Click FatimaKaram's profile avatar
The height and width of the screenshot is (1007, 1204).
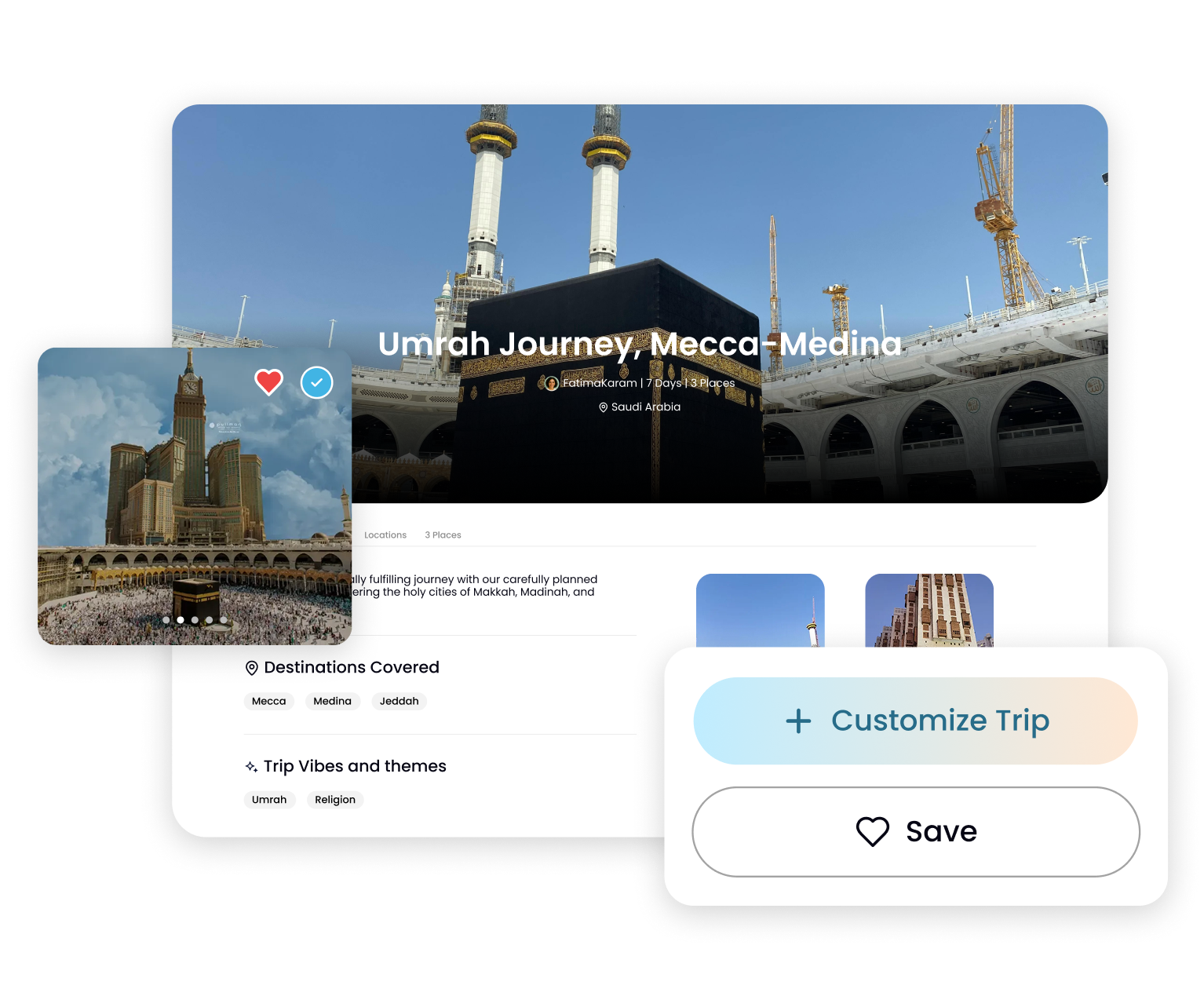click(552, 383)
